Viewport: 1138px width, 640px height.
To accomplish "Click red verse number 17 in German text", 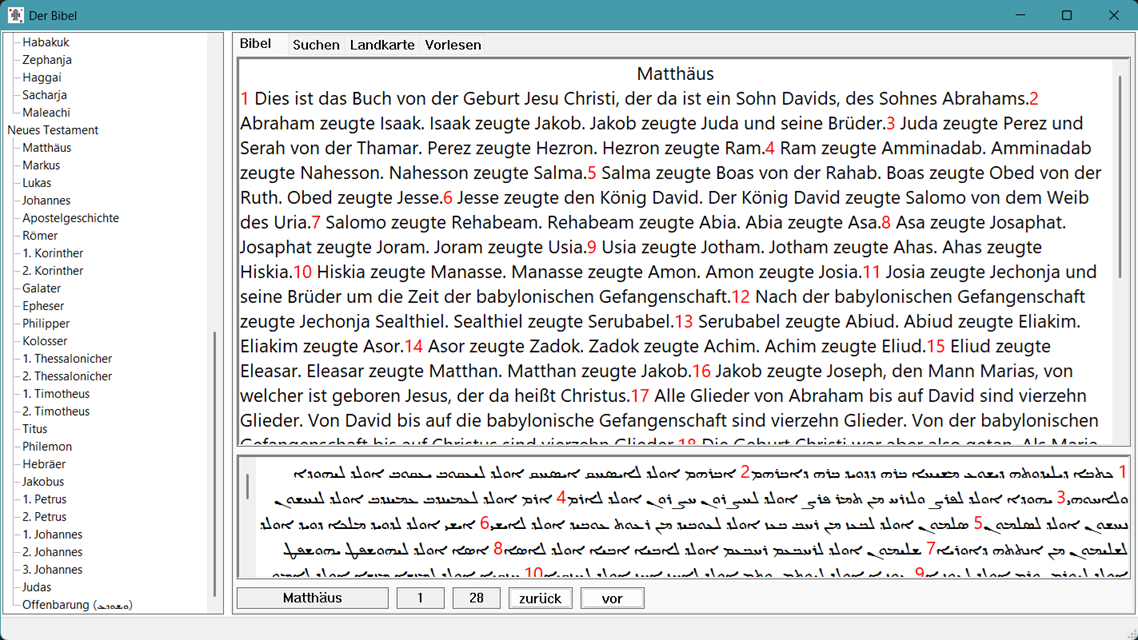I will pos(639,396).
